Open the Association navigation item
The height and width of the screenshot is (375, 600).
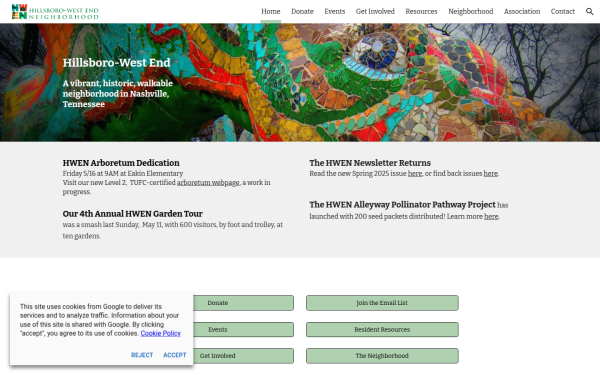tap(522, 11)
